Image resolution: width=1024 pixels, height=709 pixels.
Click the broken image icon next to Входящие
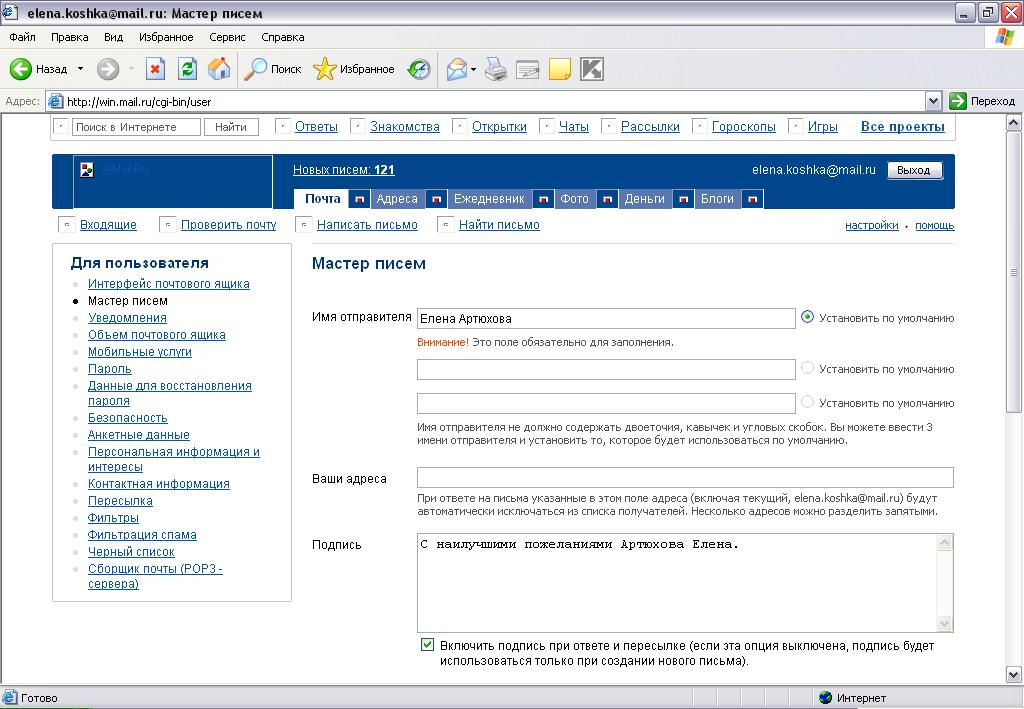(x=67, y=225)
